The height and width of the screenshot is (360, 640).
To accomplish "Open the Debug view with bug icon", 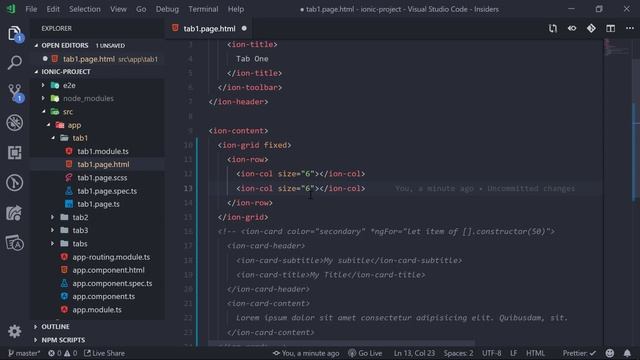I will point(15,123).
